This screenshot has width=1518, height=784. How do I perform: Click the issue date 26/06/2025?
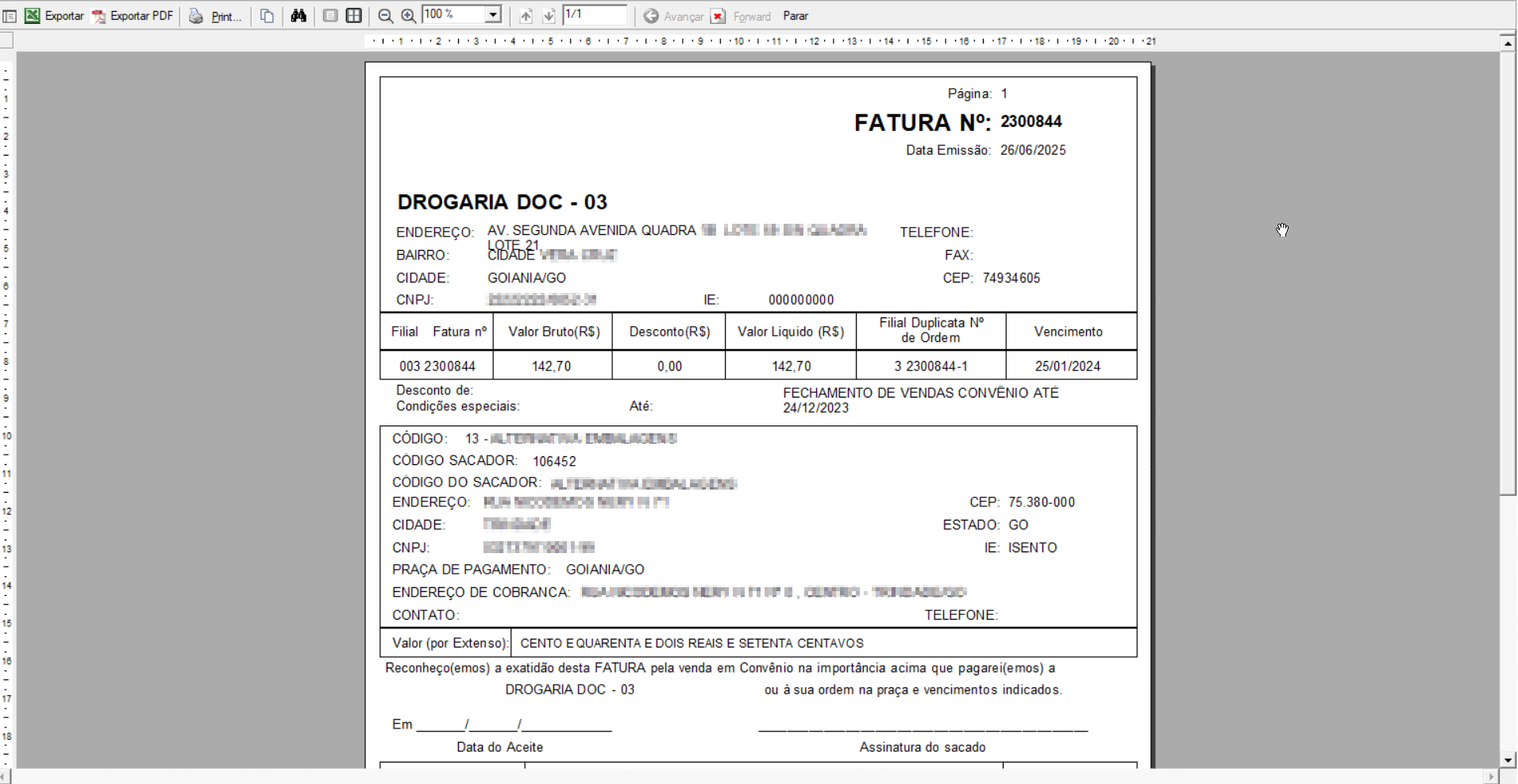1033,150
